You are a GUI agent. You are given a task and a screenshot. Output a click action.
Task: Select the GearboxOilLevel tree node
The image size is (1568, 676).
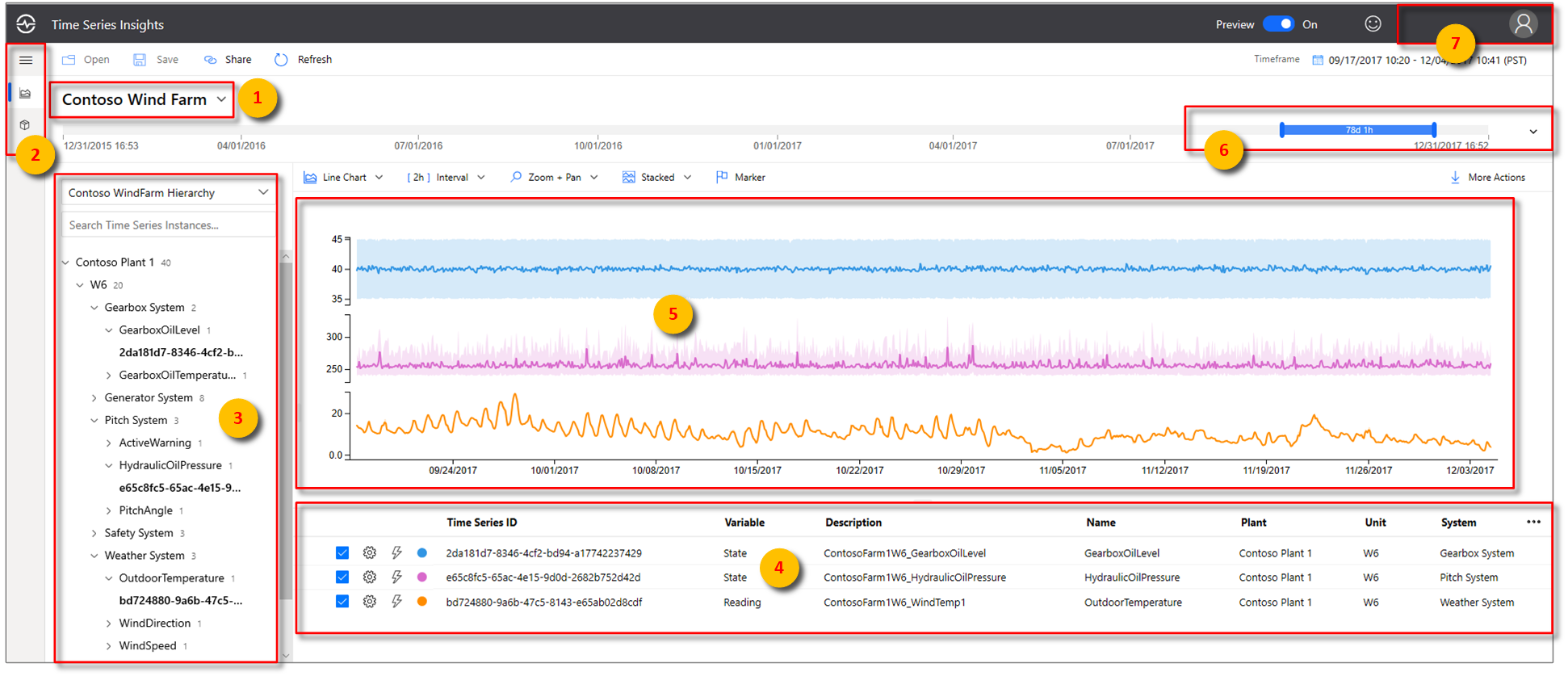pyautogui.click(x=160, y=330)
